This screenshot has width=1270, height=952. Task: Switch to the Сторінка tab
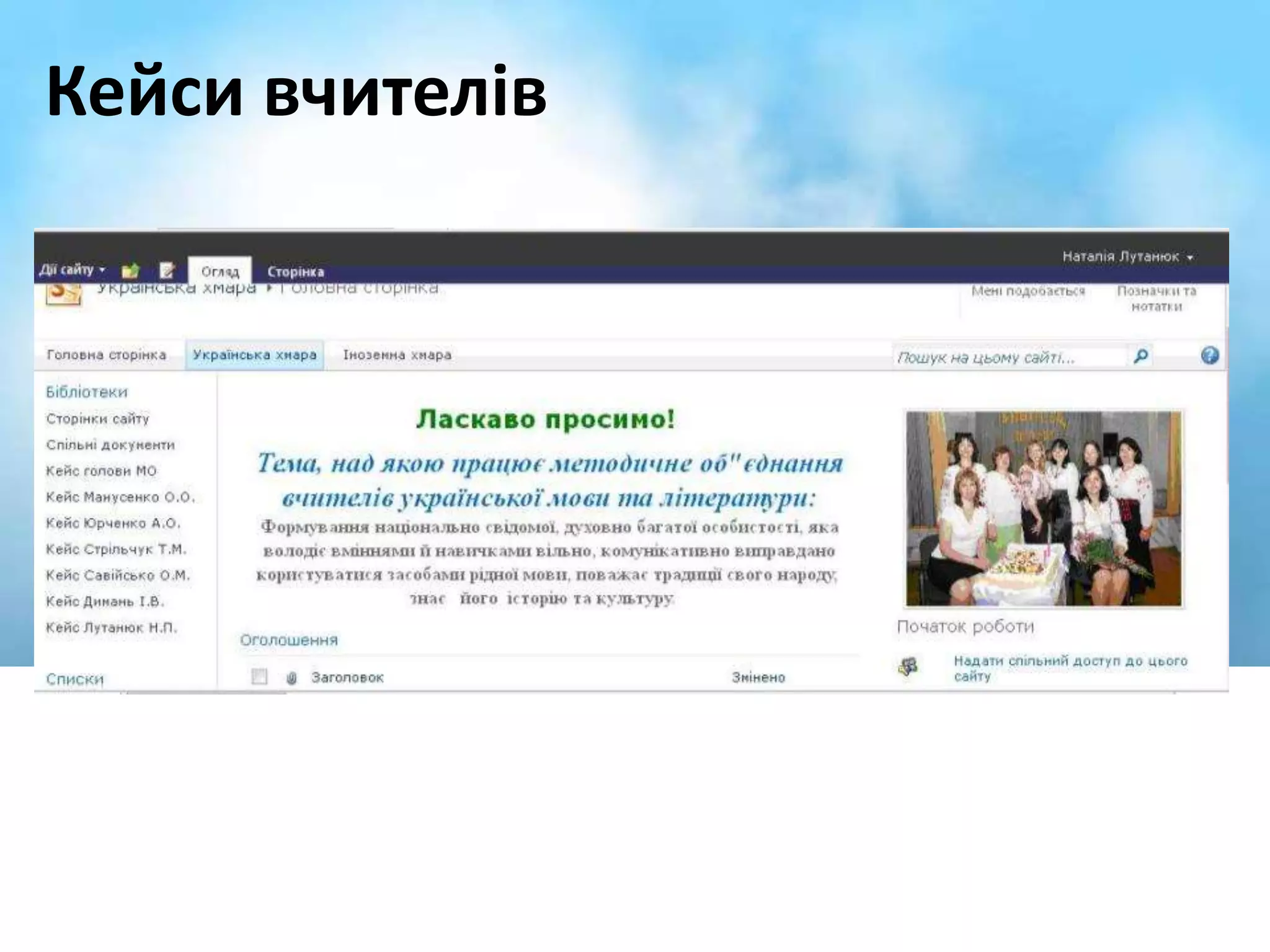[295, 271]
